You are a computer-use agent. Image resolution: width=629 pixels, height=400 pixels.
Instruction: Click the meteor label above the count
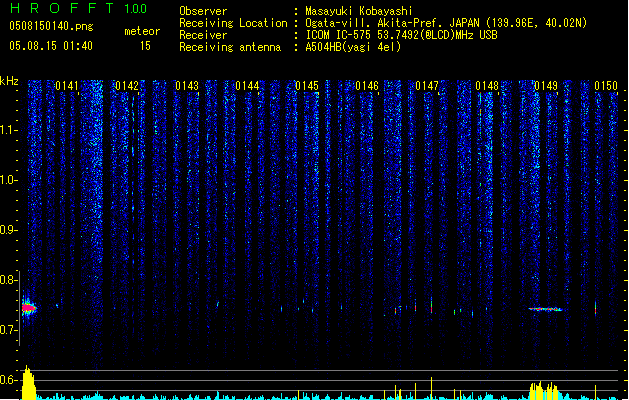(x=142, y=31)
